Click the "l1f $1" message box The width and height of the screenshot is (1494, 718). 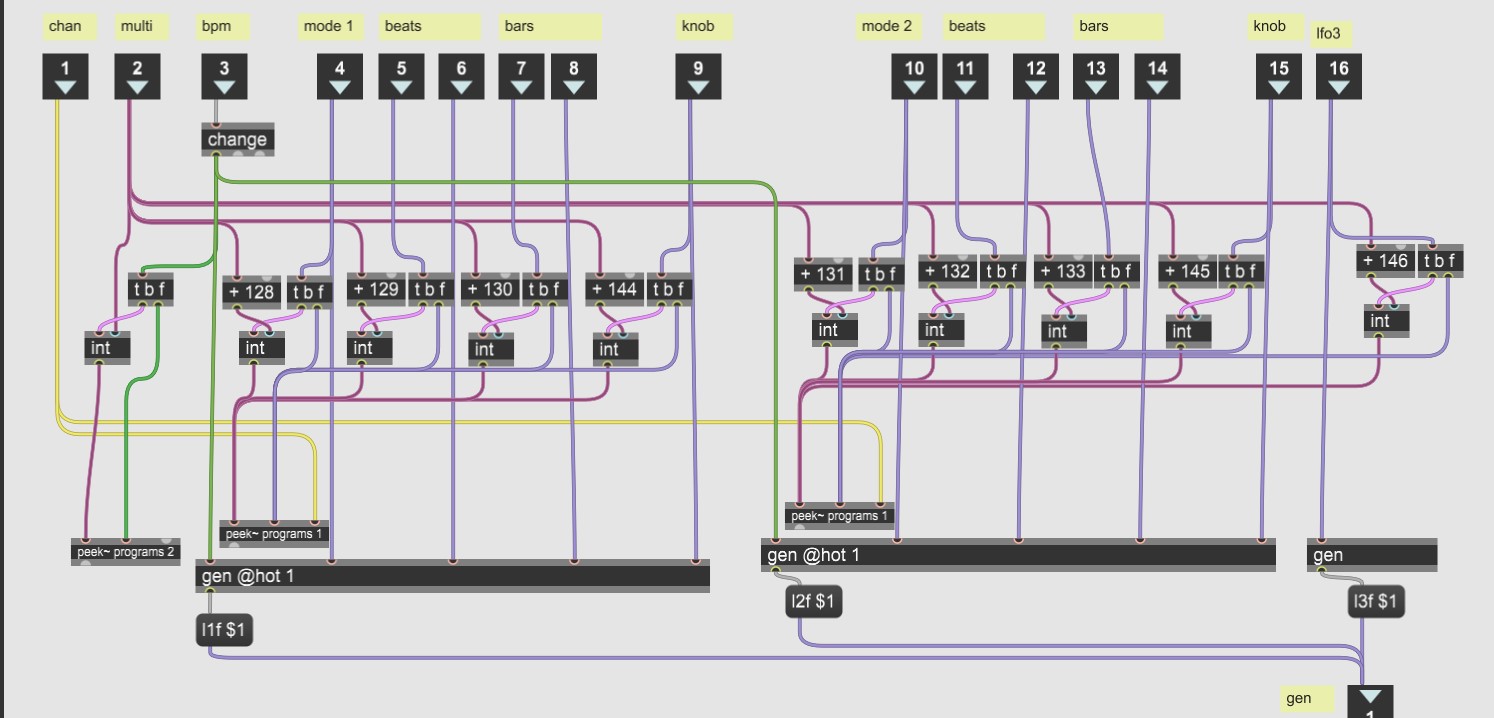[223, 630]
